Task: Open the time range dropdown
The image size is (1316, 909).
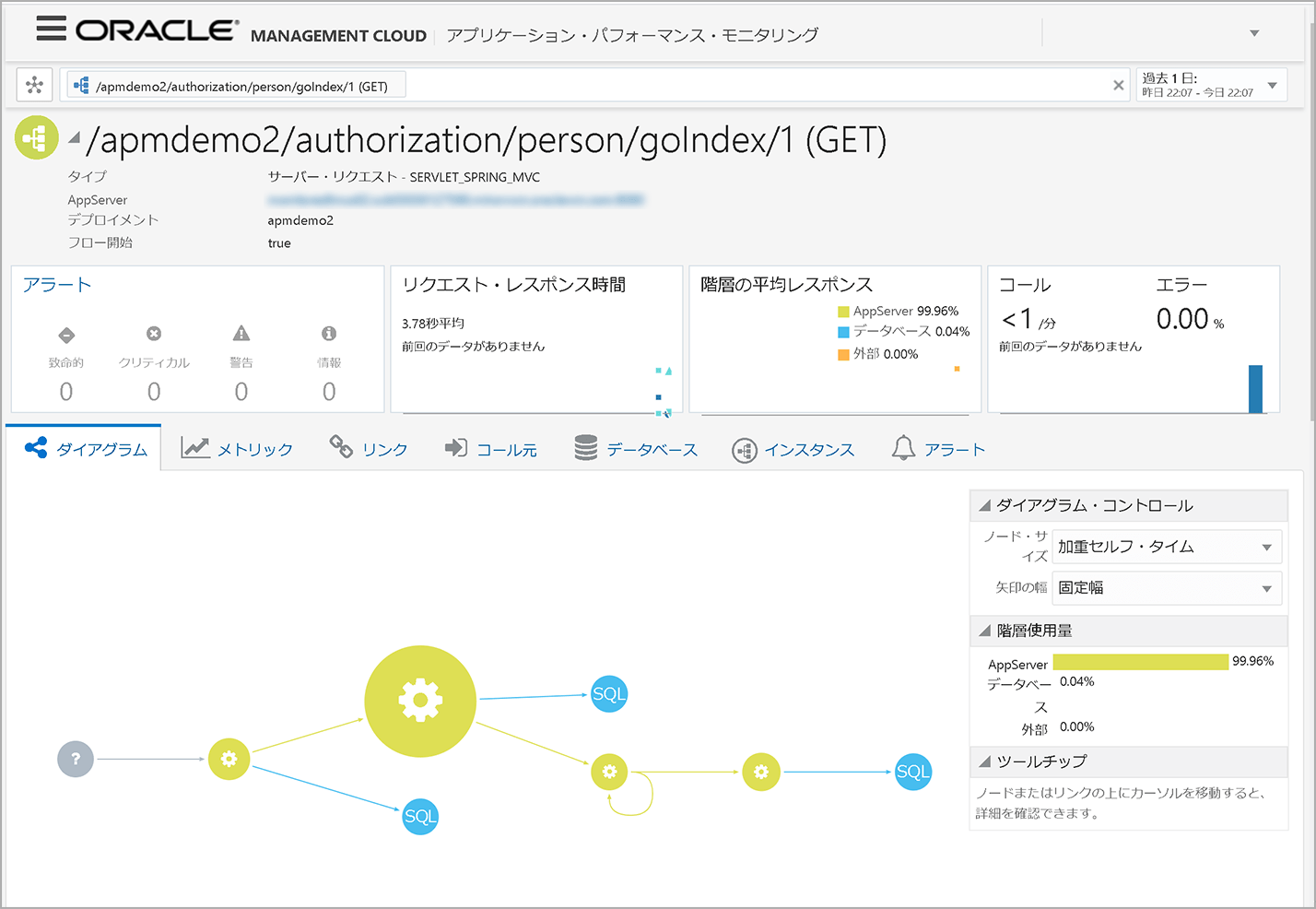Action: click(1272, 86)
